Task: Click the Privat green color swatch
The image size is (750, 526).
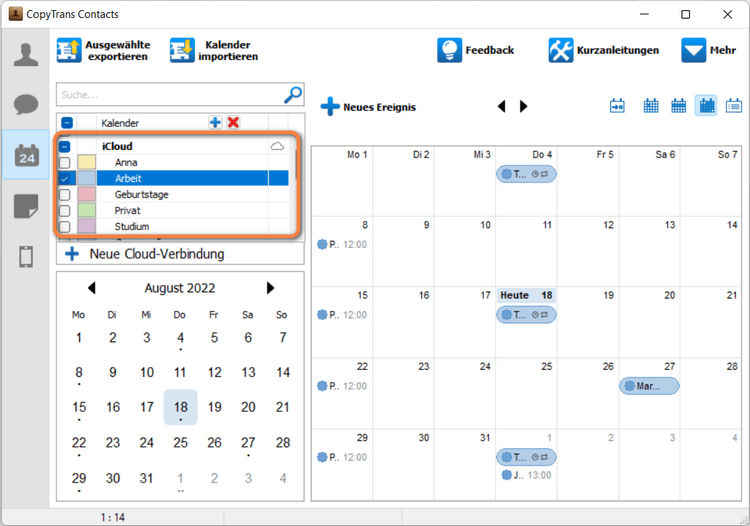Action: (x=87, y=210)
